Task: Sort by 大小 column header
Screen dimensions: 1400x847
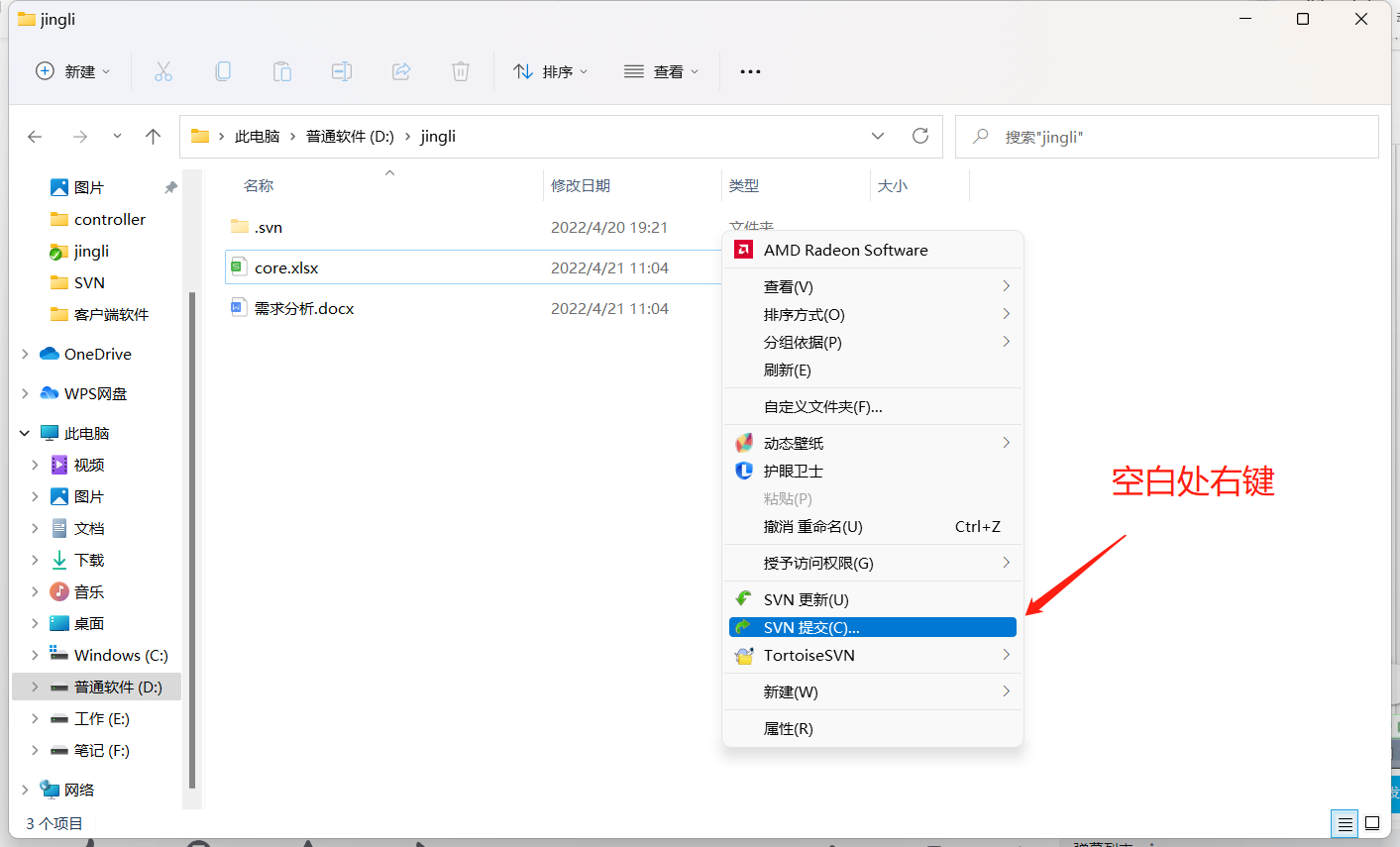Action: [893, 185]
